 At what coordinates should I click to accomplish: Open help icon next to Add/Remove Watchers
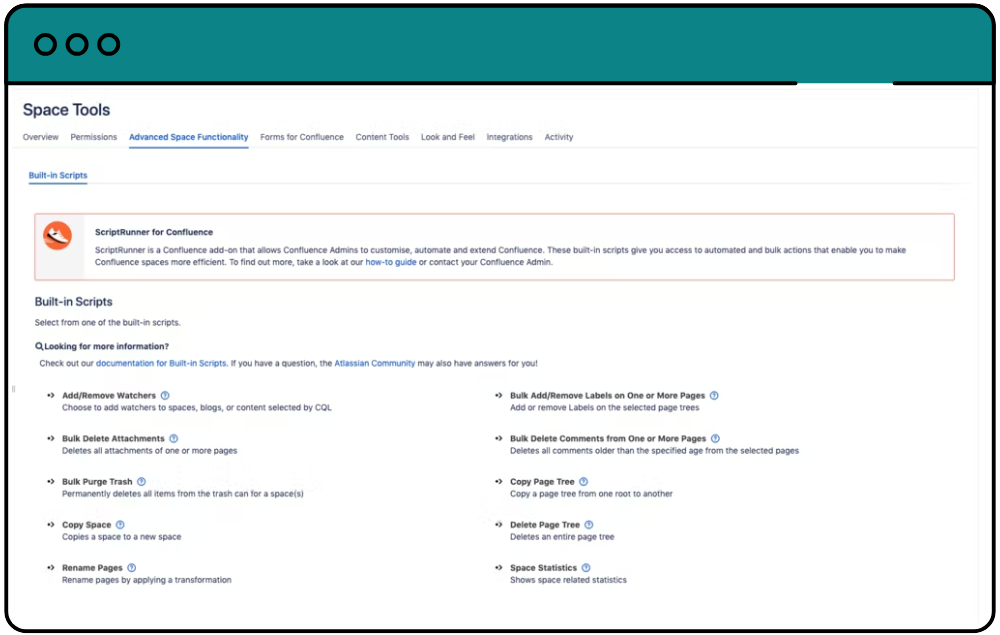(165, 395)
